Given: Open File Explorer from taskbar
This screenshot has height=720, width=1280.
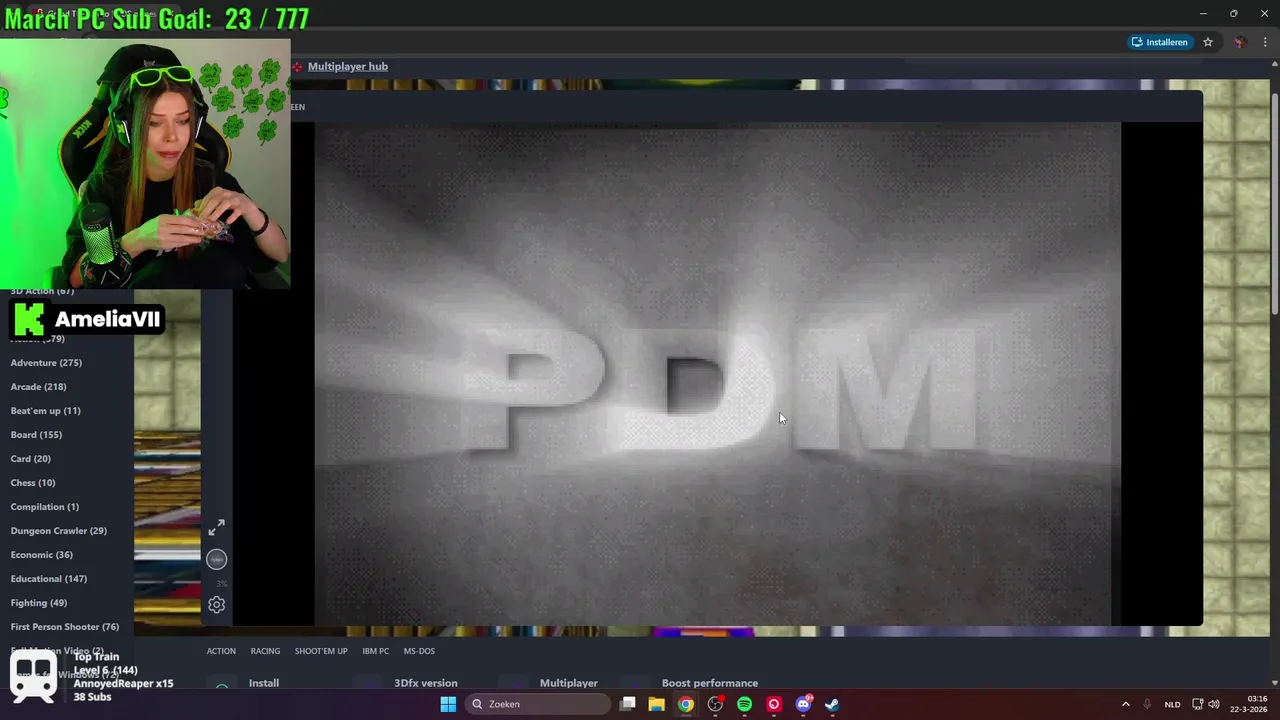Looking at the screenshot, I should (x=657, y=704).
